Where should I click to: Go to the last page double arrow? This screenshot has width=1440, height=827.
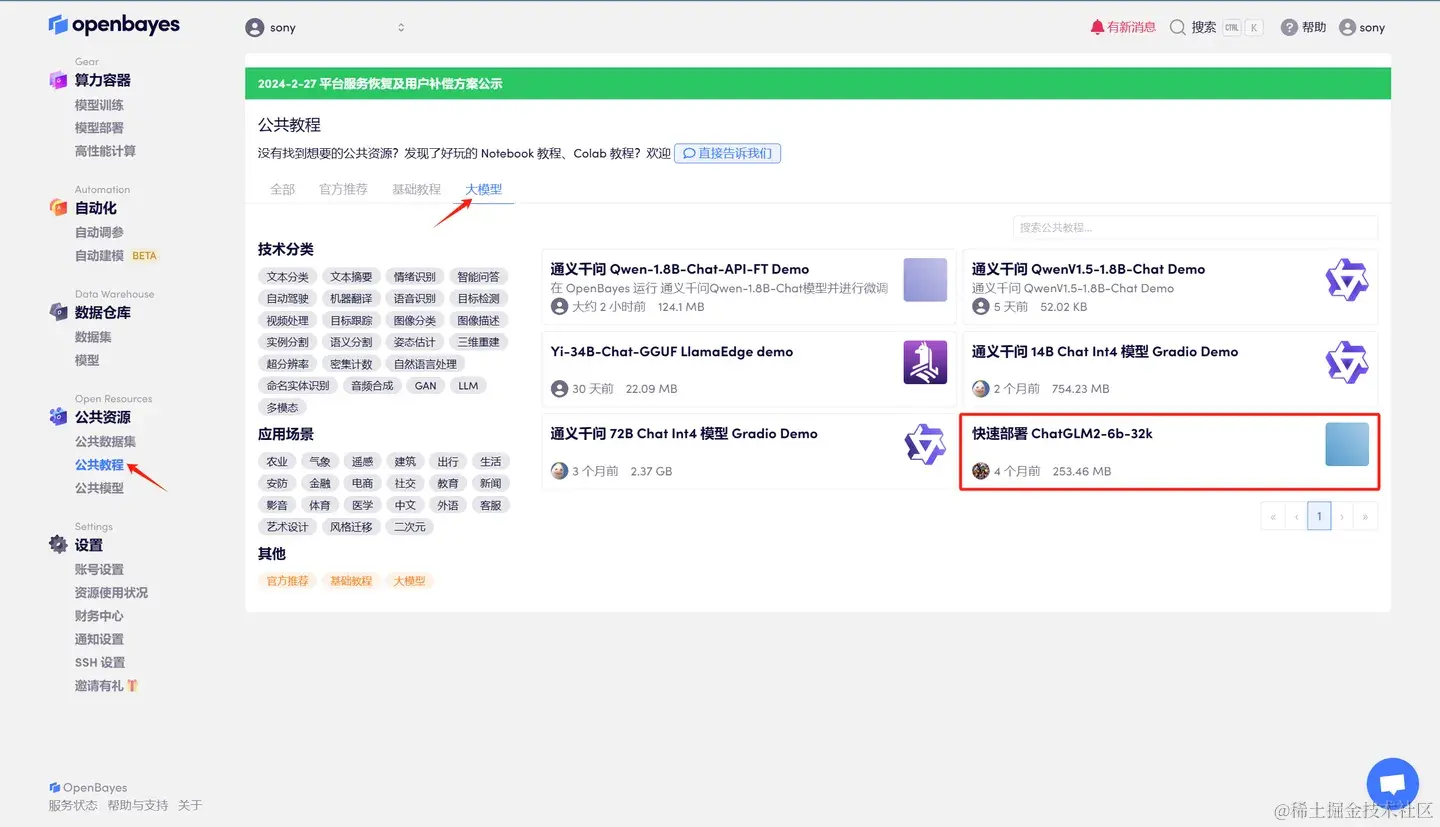[x=1365, y=516]
